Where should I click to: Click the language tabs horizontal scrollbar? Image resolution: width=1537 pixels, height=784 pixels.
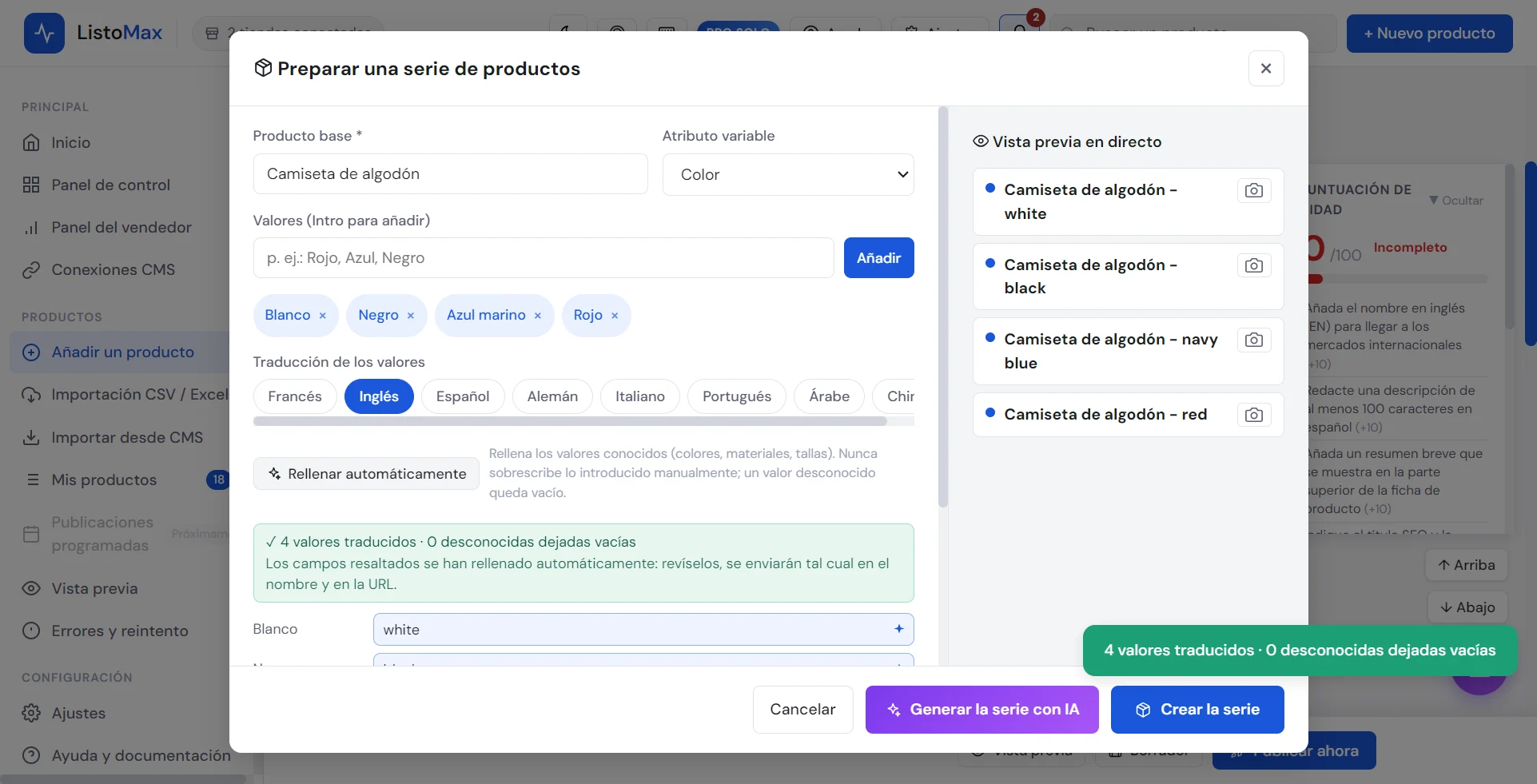tap(570, 421)
